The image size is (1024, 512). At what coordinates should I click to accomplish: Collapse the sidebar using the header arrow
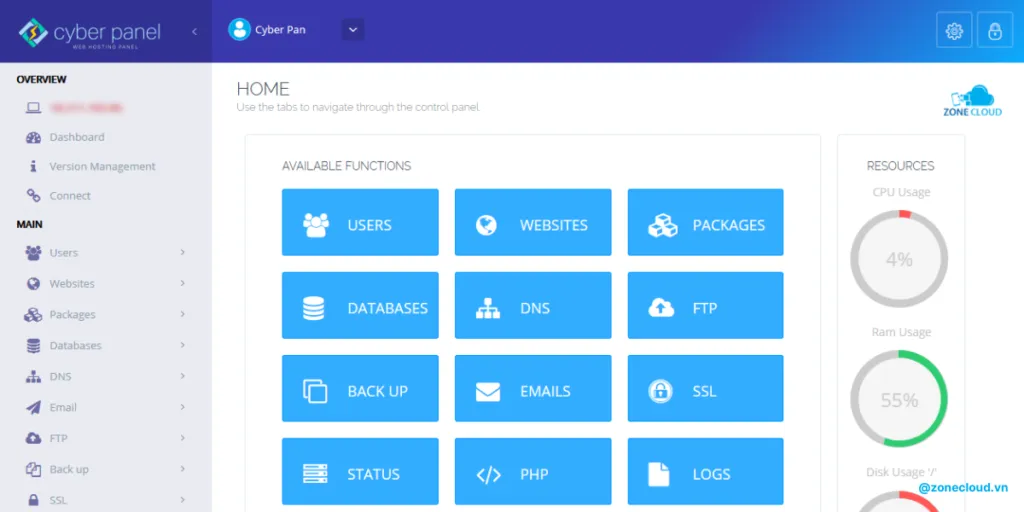(194, 31)
